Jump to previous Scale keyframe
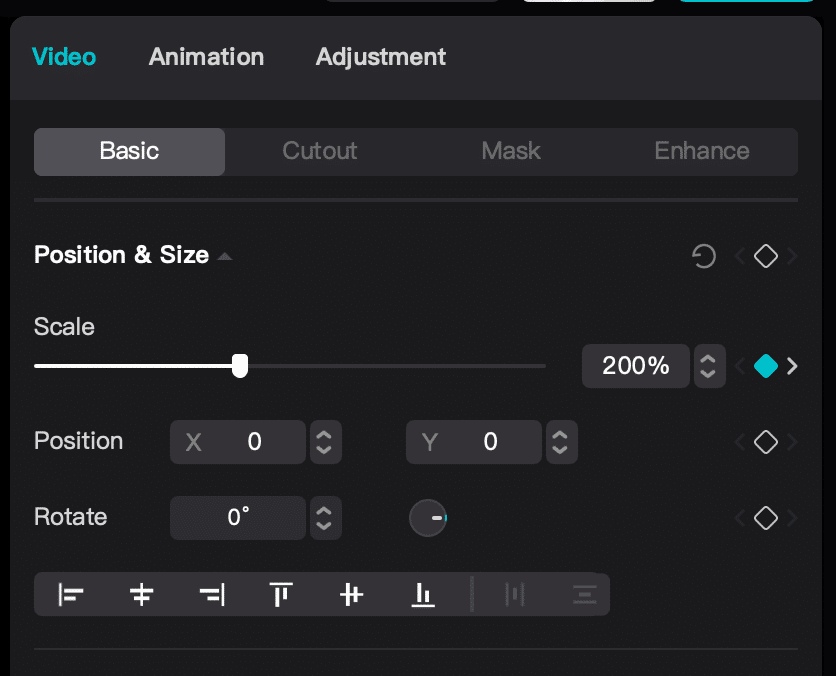The image size is (836, 676). coord(739,366)
